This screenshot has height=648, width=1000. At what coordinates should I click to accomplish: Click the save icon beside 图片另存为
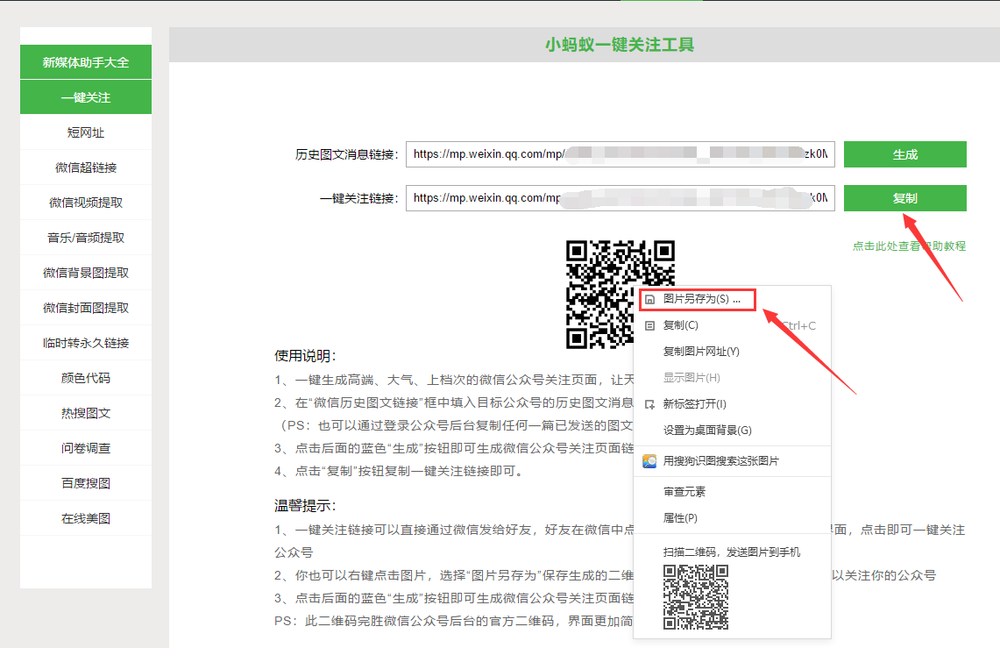coord(650,299)
